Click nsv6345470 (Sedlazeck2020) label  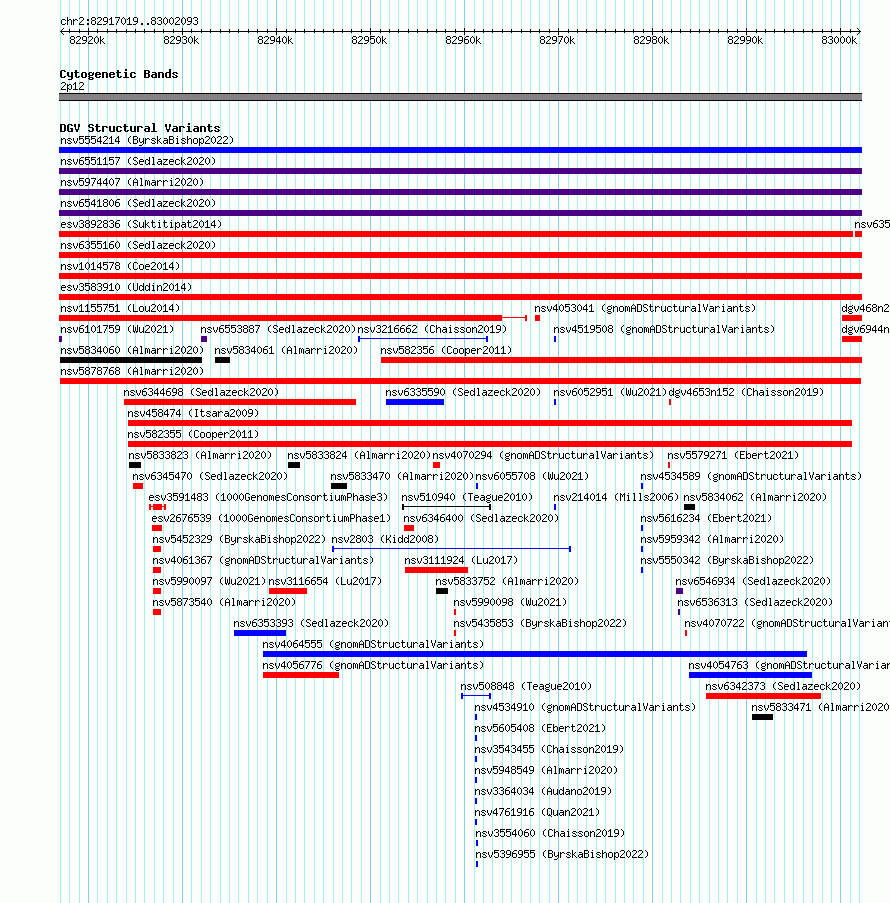[x=210, y=477]
